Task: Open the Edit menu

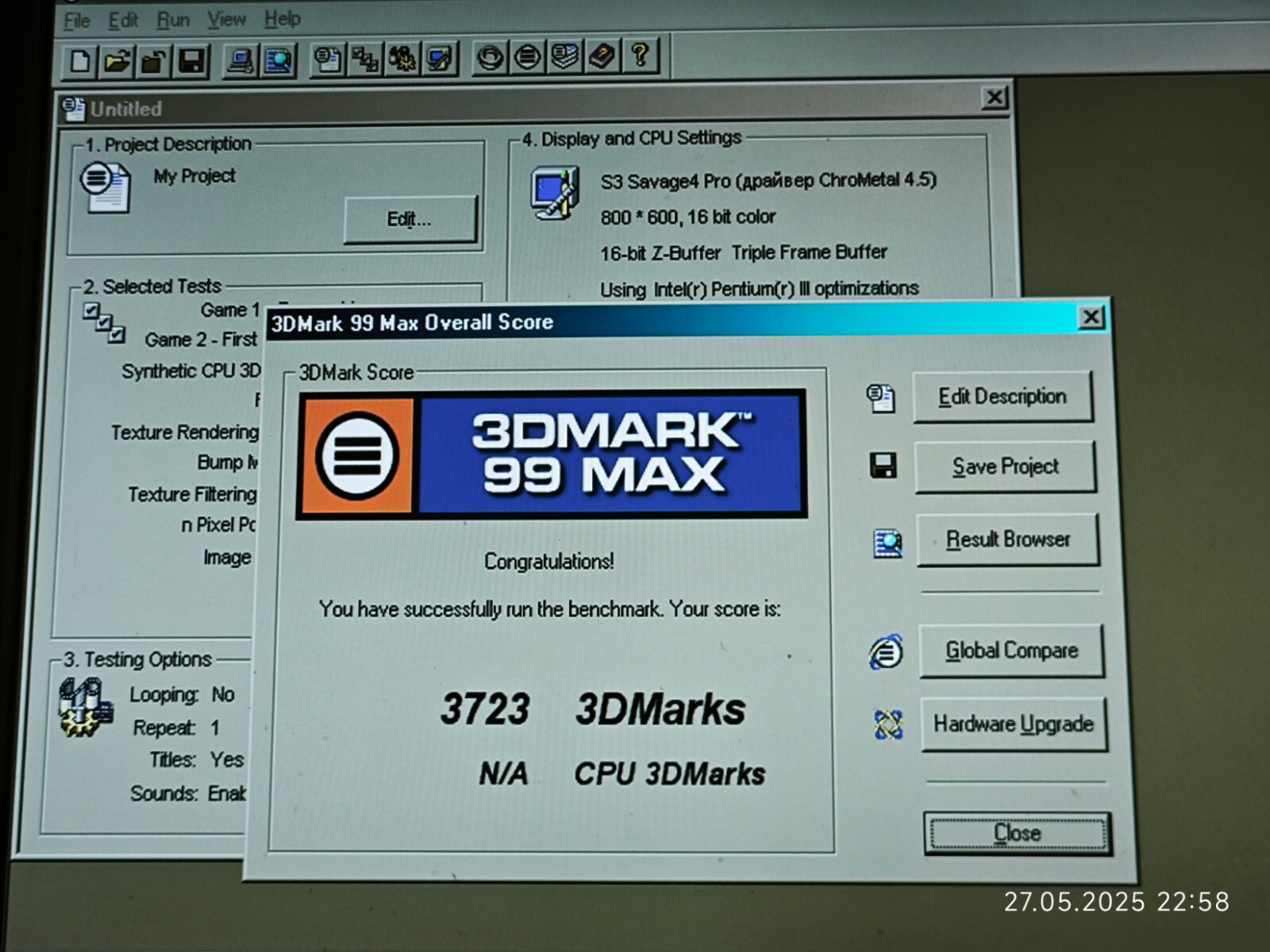Action: pyautogui.click(x=123, y=20)
